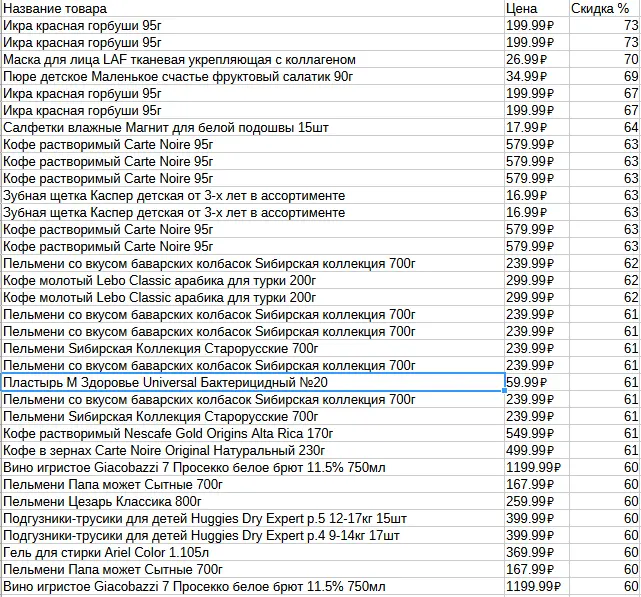Click the selected 'Пластырь М Здоровье Universal' cell

[x=253, y=382]
